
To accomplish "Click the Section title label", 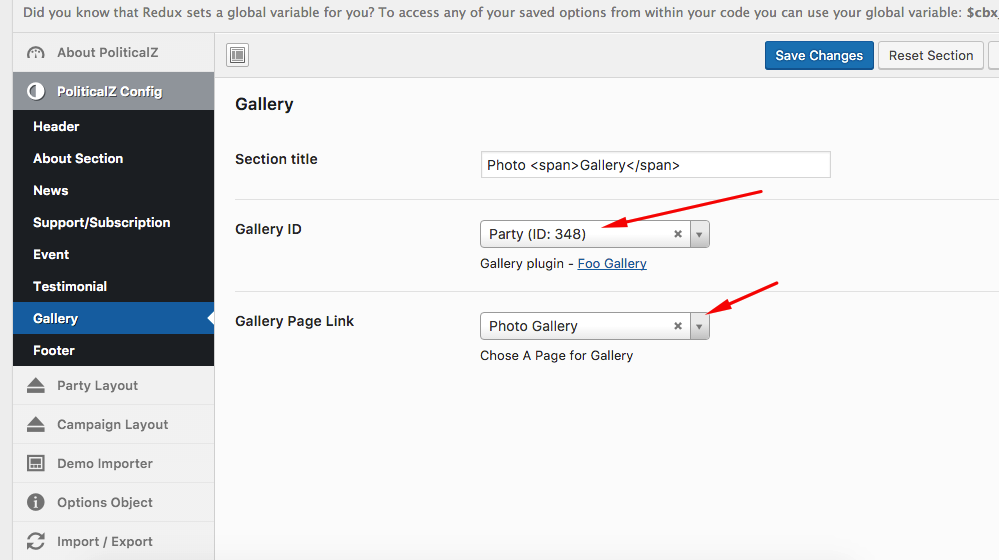I will (x=276, y=159).
